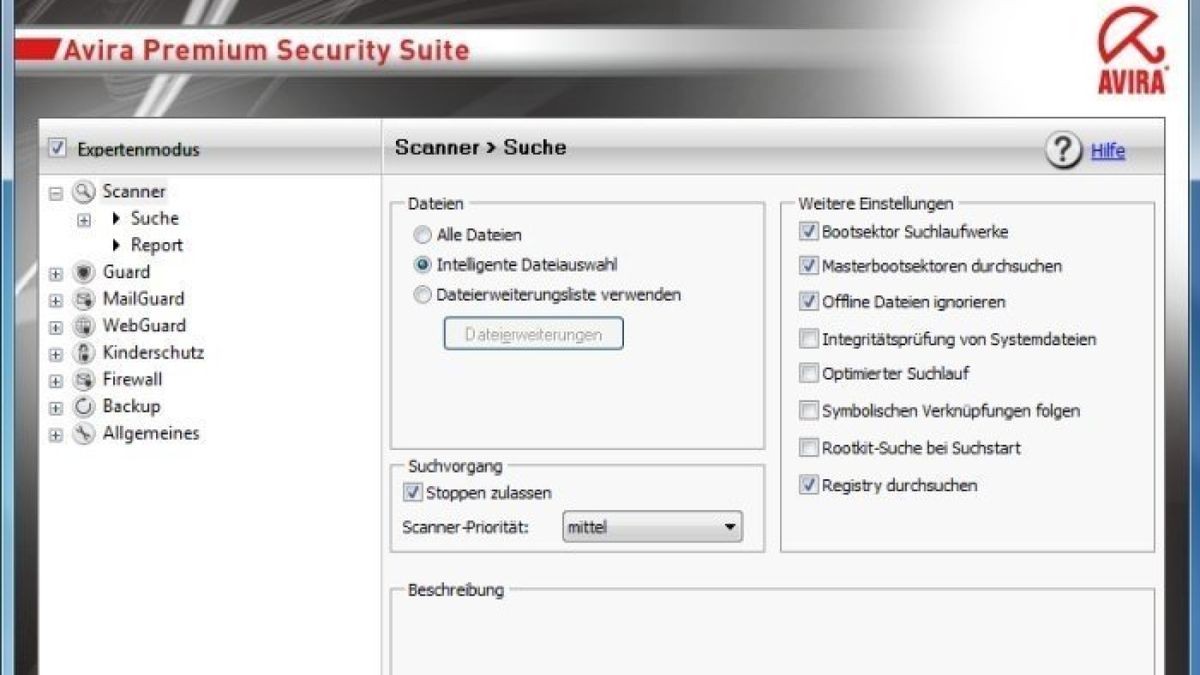This screenshot has height=675, width=1200.
Task: Enable Rootkit-Suche bei Suchstart
Action: tap(809, 448)
